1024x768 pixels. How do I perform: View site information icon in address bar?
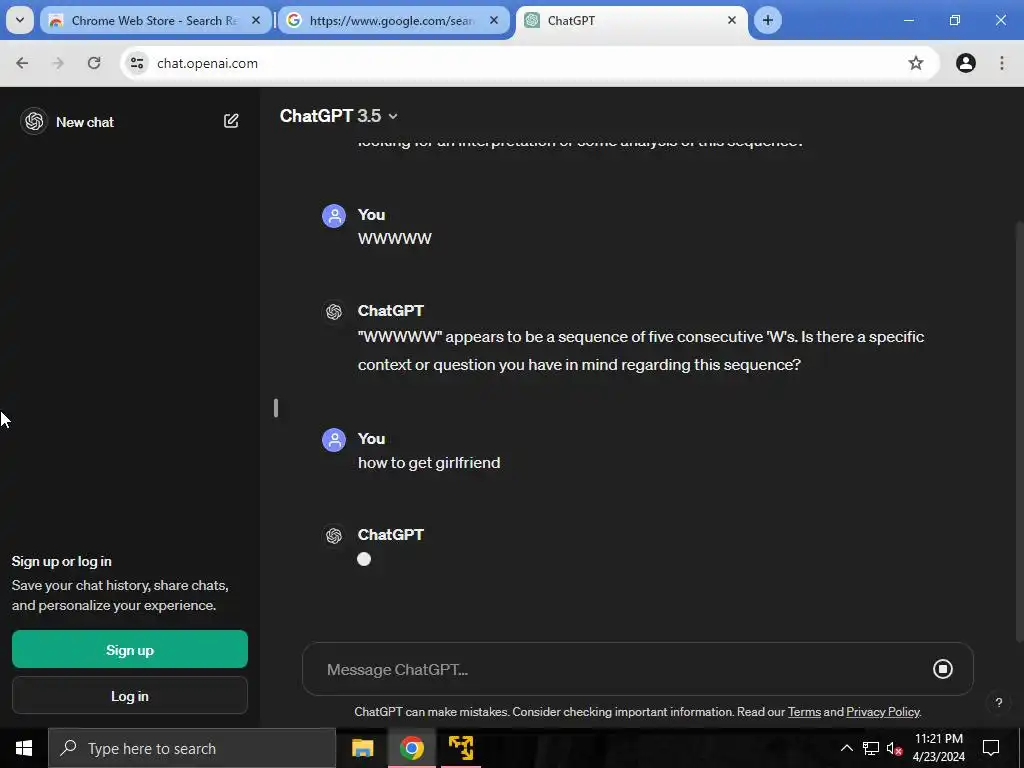[x=137, y=63]
